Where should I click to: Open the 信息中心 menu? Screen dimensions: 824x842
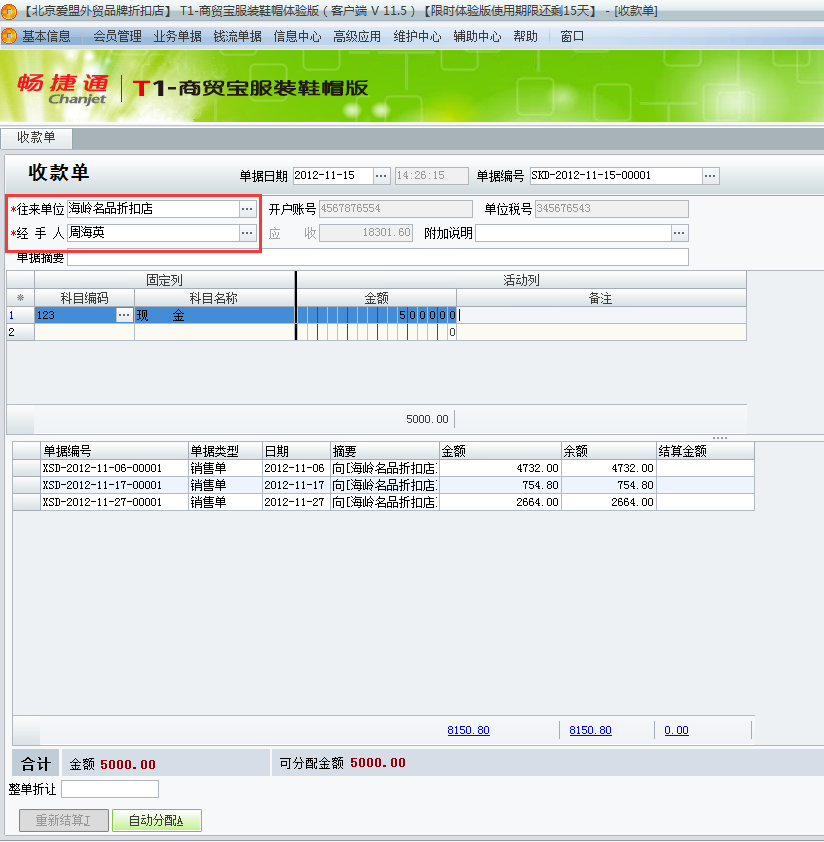click(x=297, y=37)
